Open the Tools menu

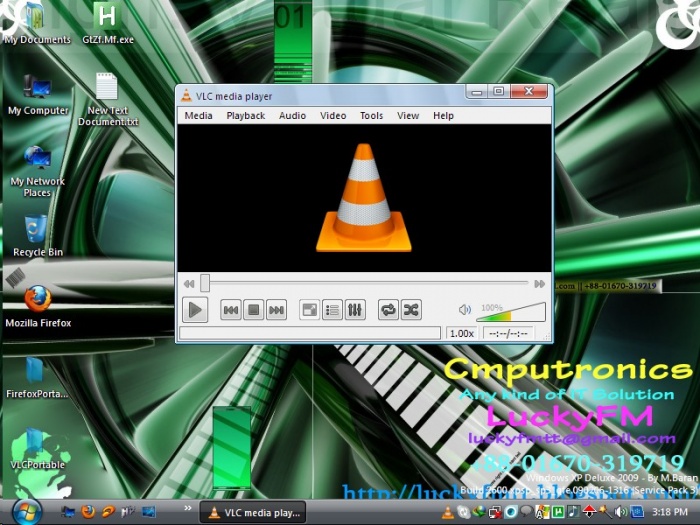click(x=371, y=116)
